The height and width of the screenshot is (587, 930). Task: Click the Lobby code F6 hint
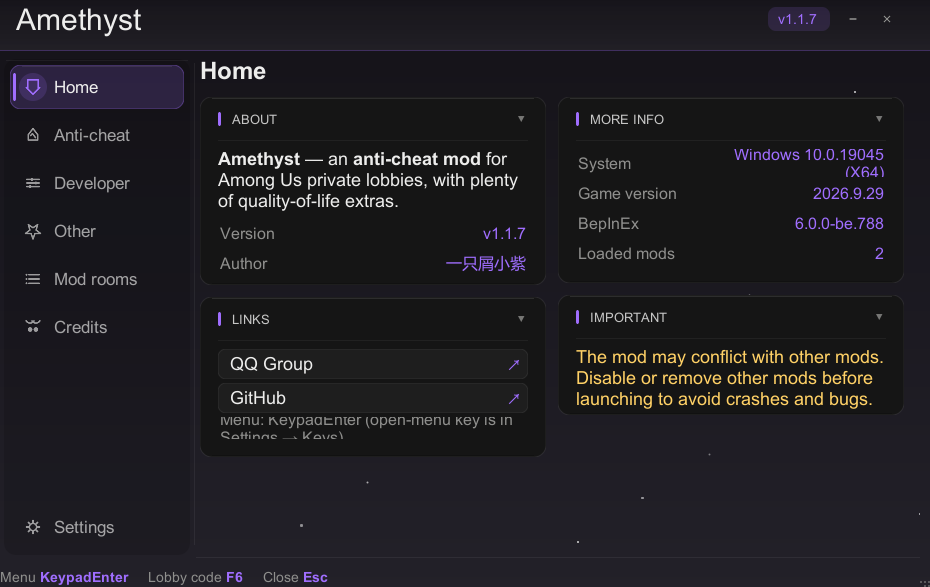[195, 578]
